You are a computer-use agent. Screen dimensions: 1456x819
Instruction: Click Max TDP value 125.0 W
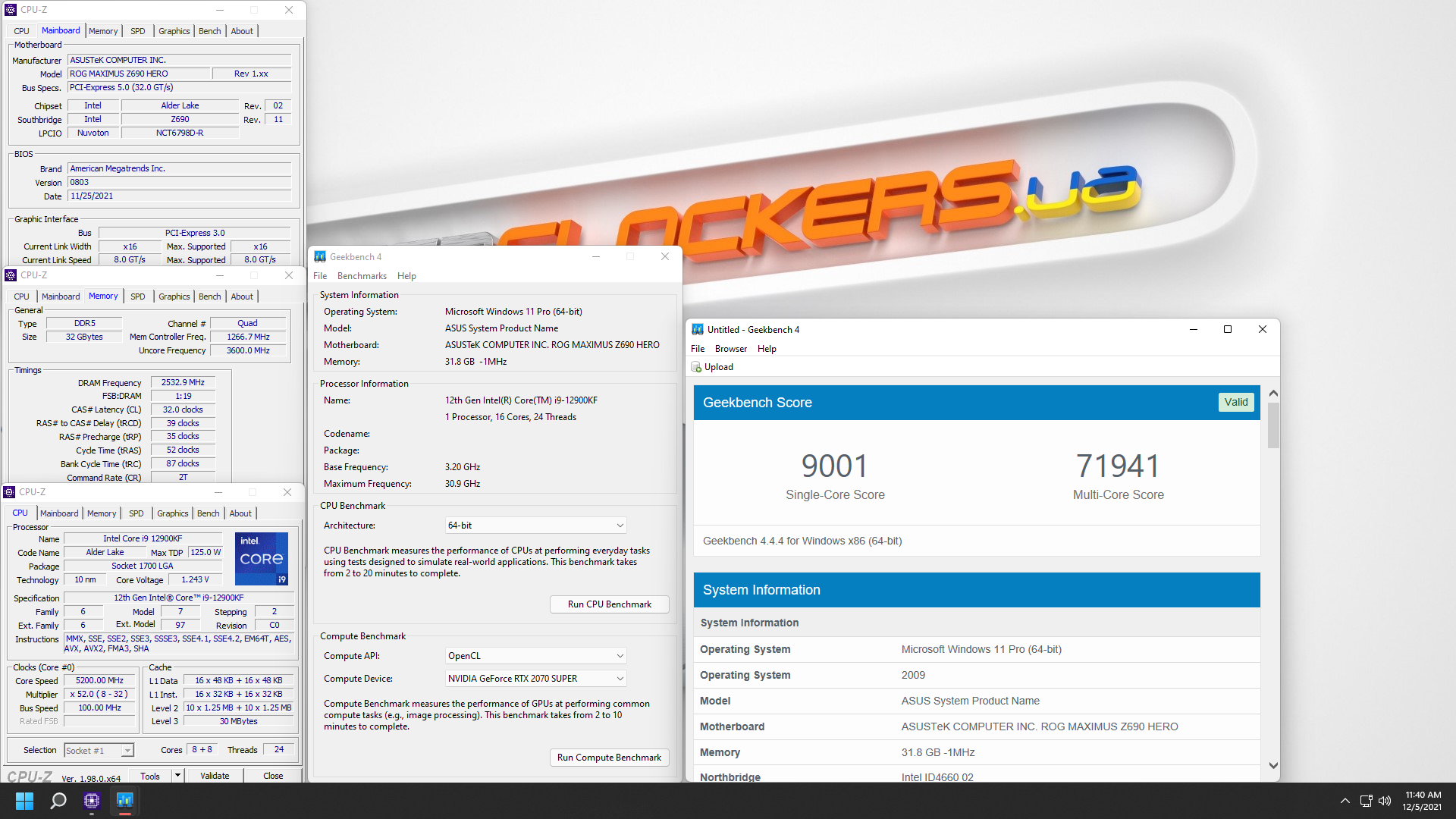[206, 553]
